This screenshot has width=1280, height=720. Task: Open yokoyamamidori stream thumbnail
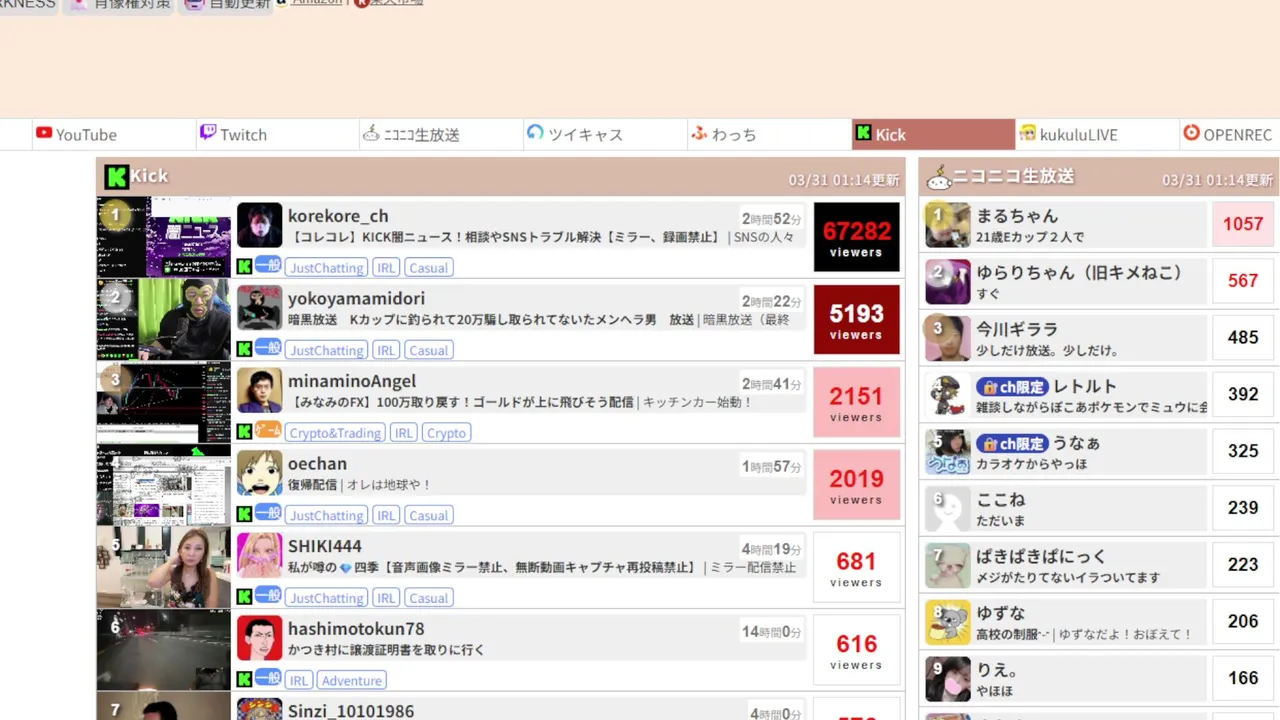(164, 319)
